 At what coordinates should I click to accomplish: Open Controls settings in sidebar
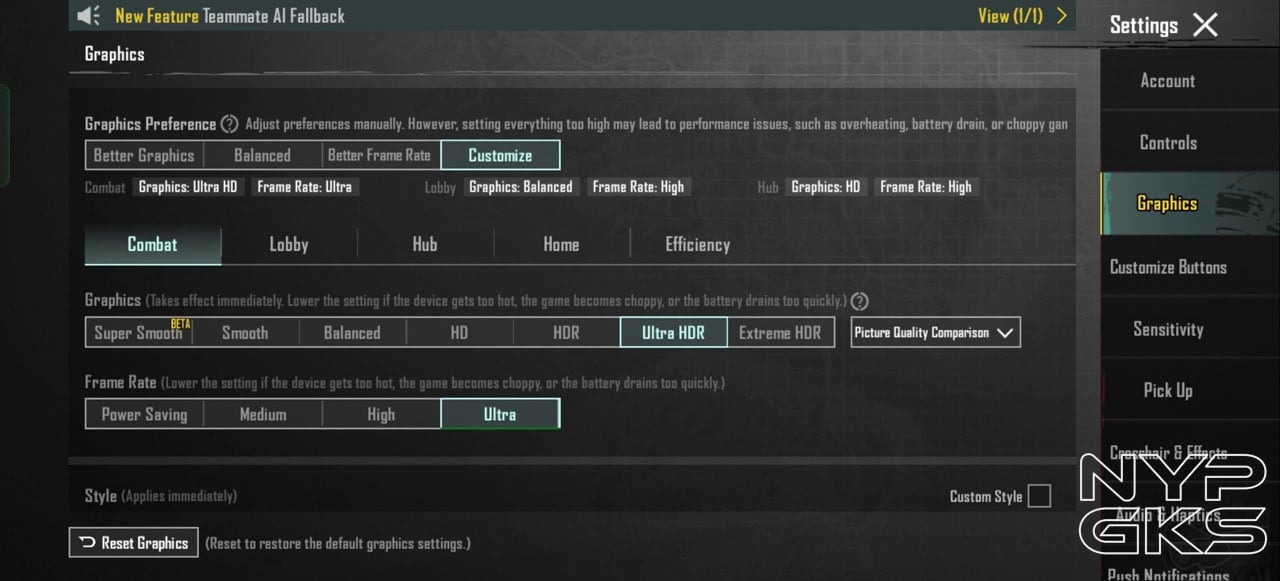[x=1168, y=142]
